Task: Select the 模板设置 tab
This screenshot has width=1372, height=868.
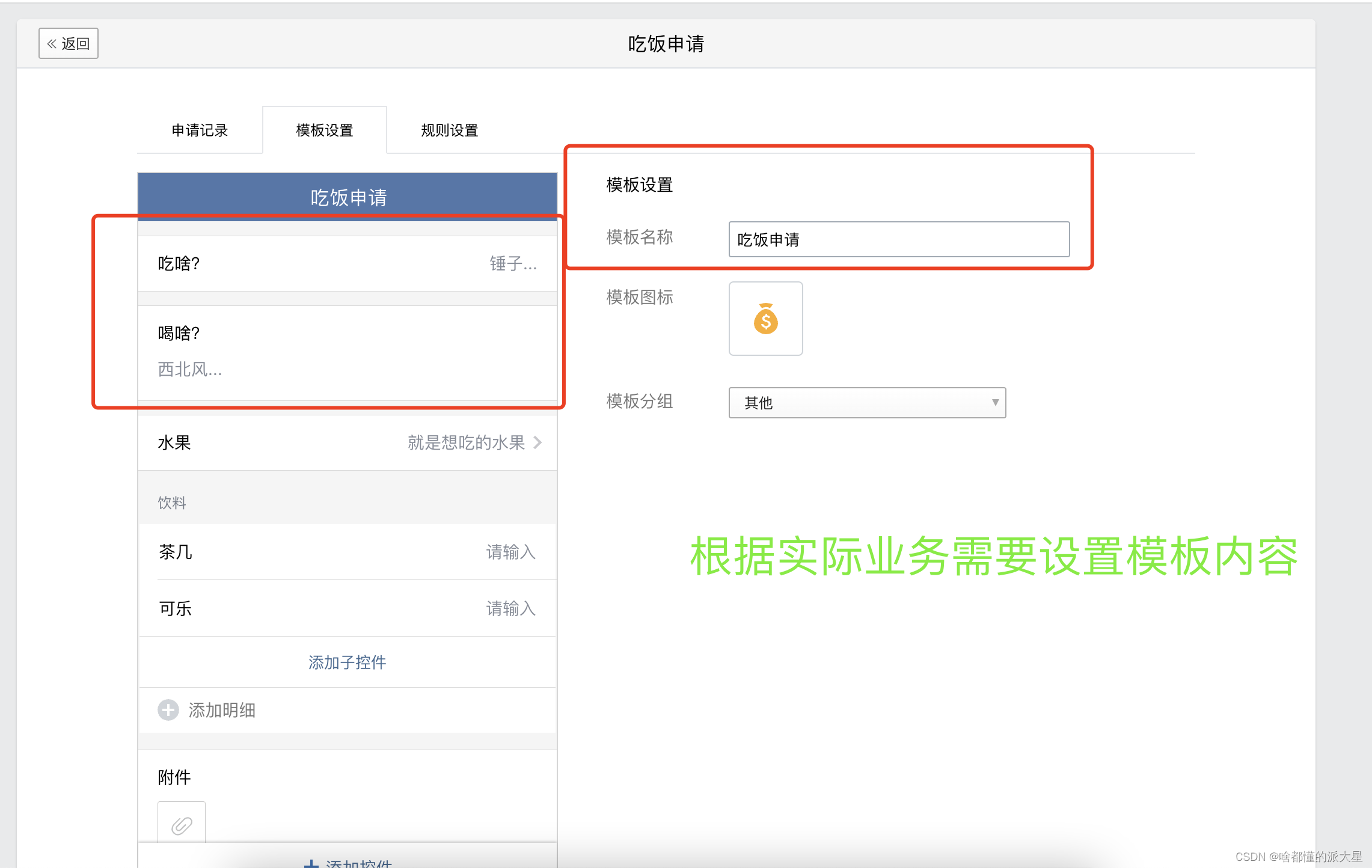Action: pos(325,130)
